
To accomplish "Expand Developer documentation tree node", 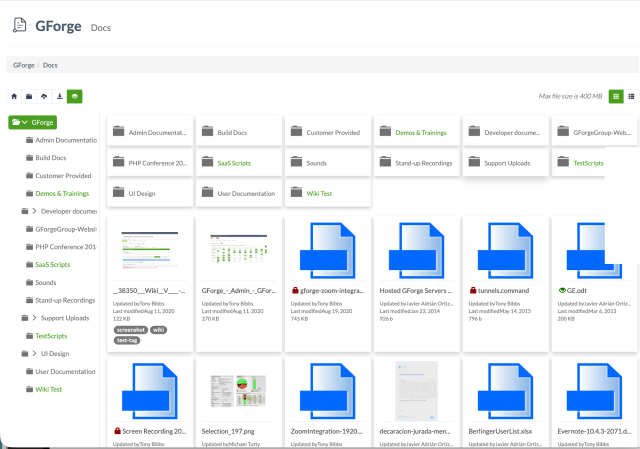I will point(34,211).
